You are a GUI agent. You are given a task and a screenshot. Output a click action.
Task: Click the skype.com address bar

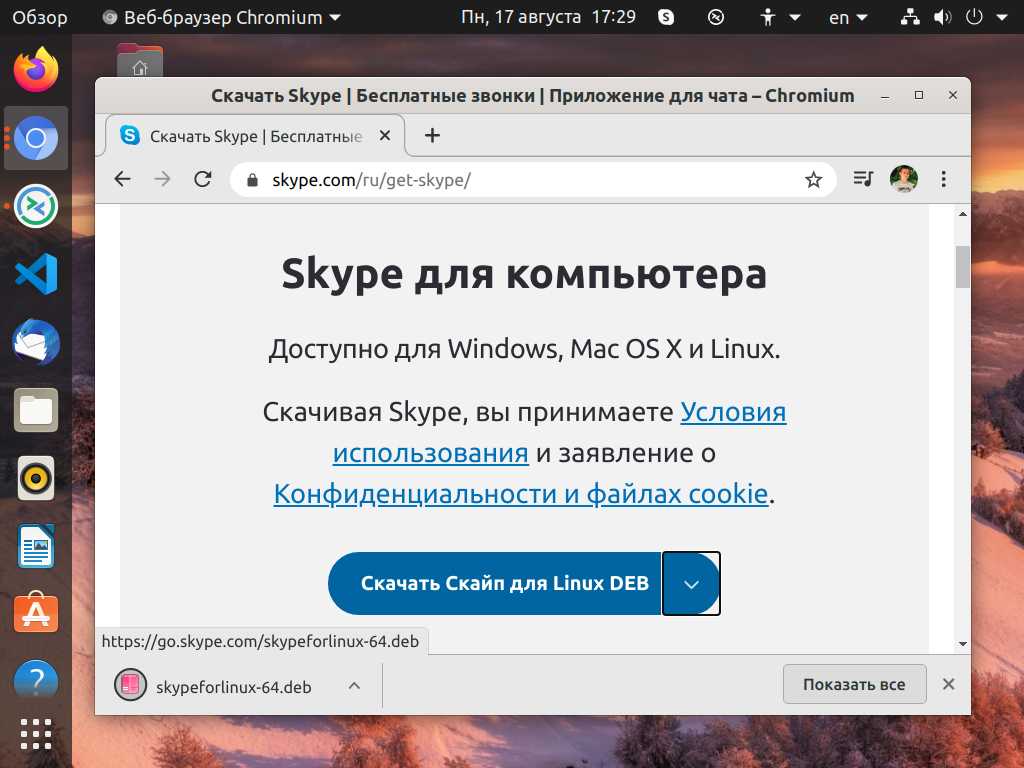pyautogui.click(x=520, y=180)
